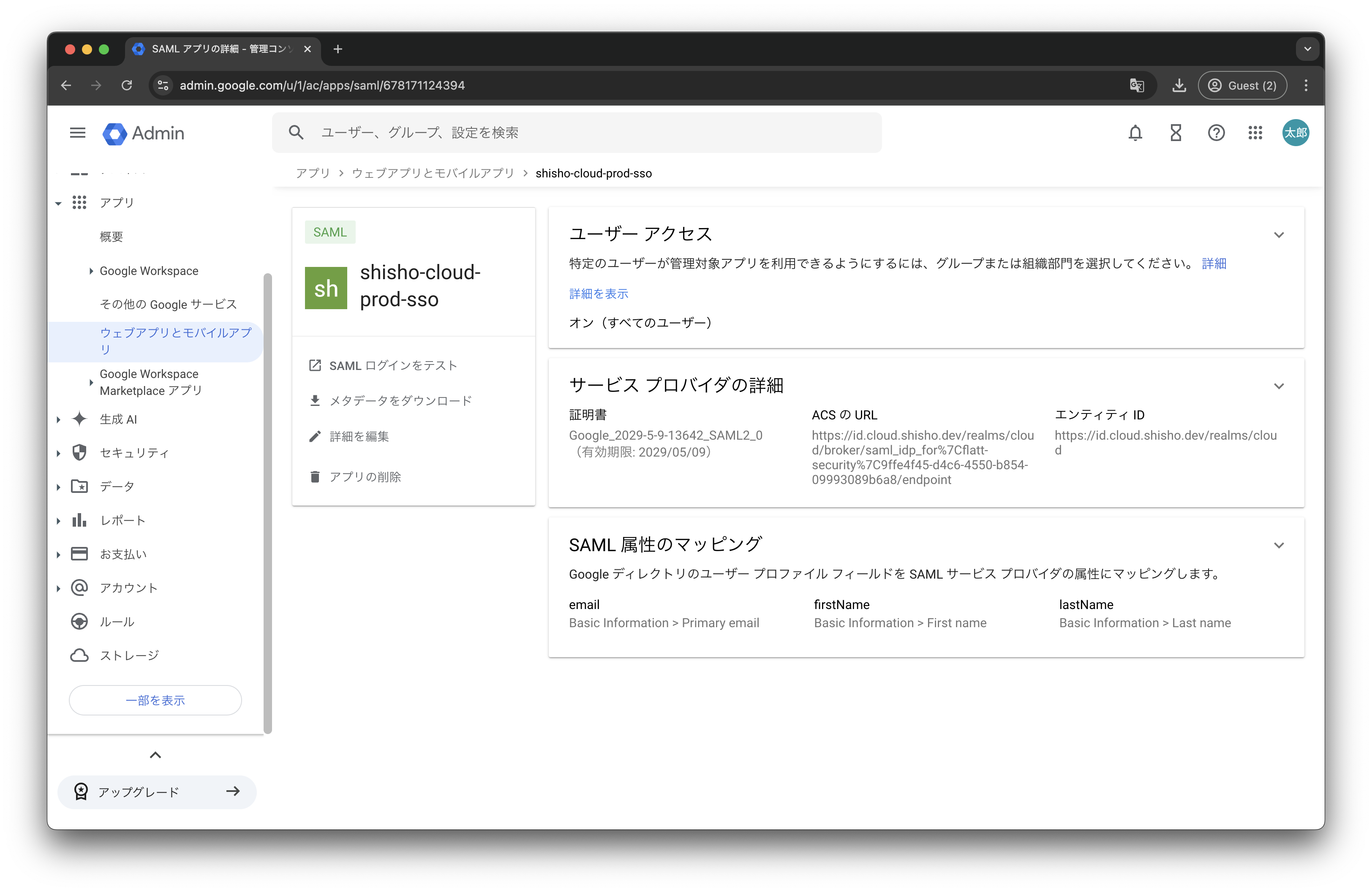Expand the Google Workspace sidebar arrow
1372x892 pixels.
tap(91, 271)
